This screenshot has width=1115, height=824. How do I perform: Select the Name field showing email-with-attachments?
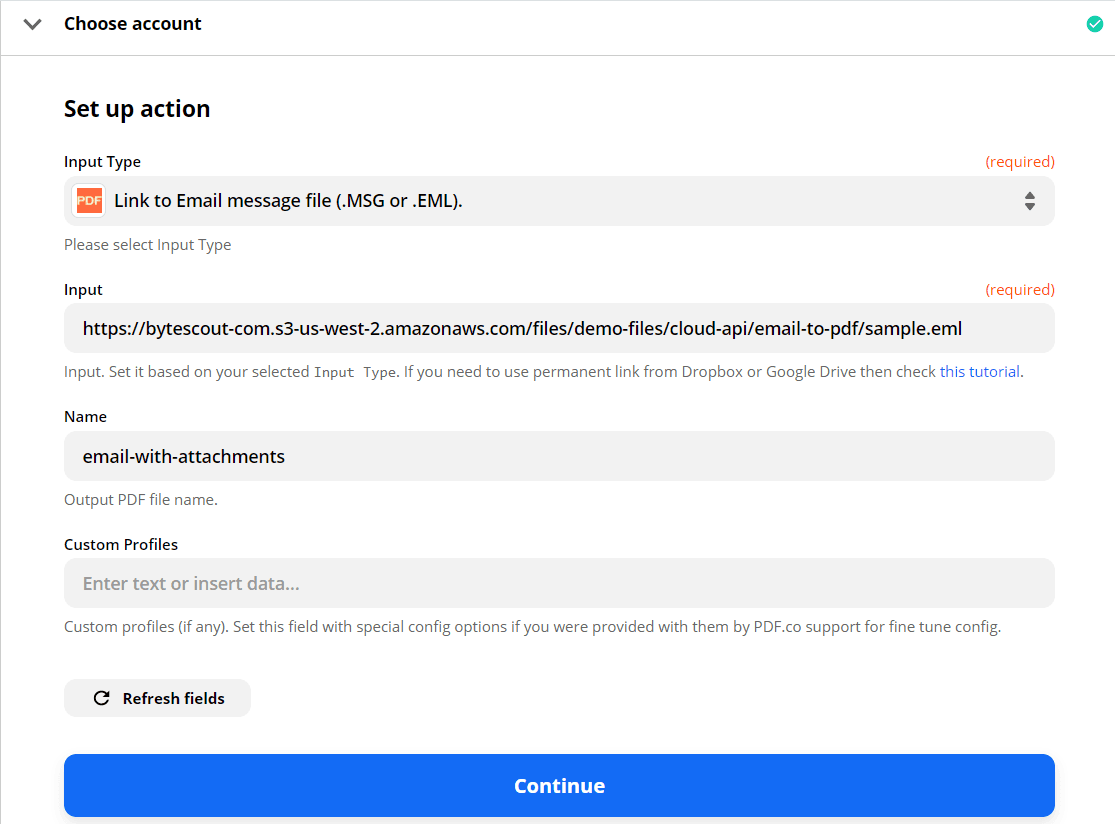559,455
